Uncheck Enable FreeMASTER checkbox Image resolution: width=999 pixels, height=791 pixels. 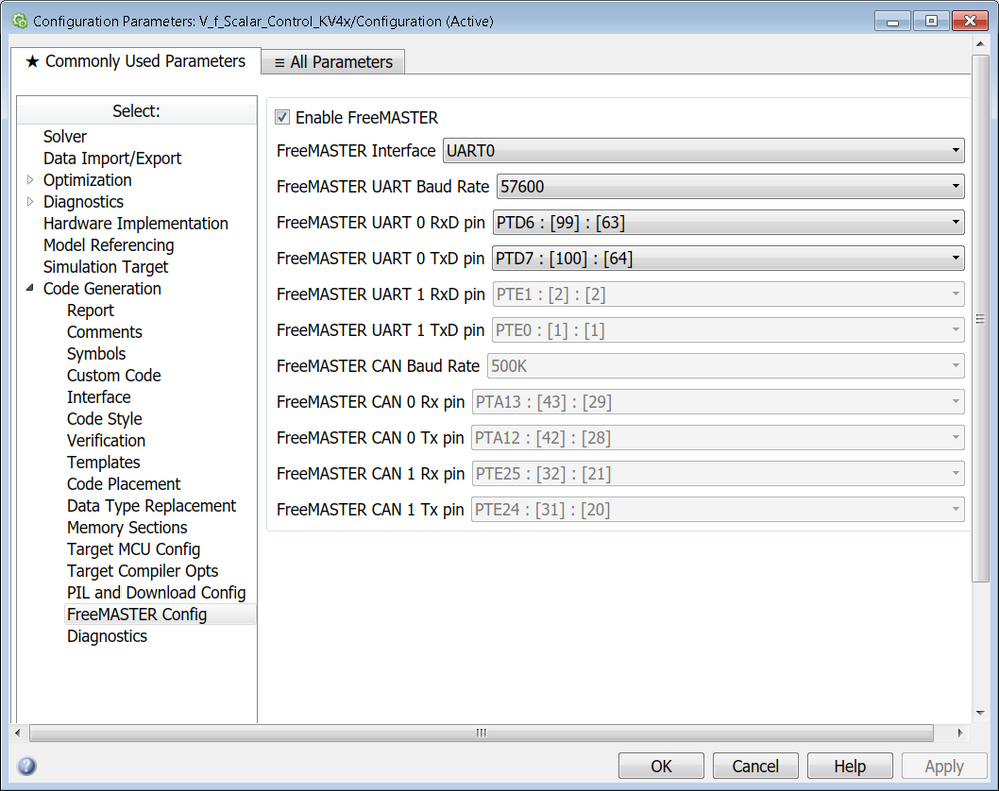[282, 117]
